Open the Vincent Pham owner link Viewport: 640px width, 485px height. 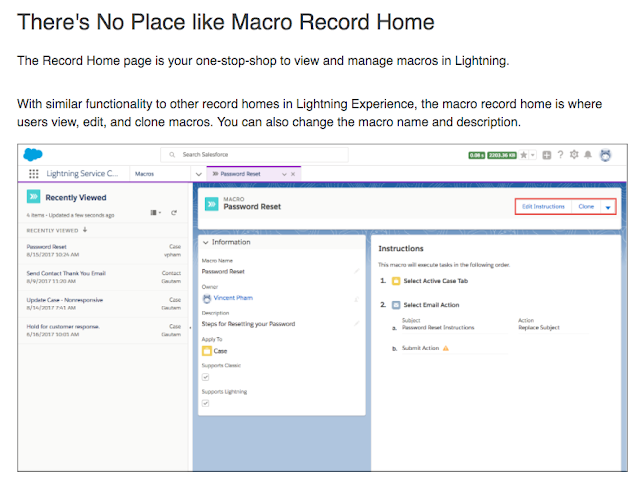[x=233, y=298]
